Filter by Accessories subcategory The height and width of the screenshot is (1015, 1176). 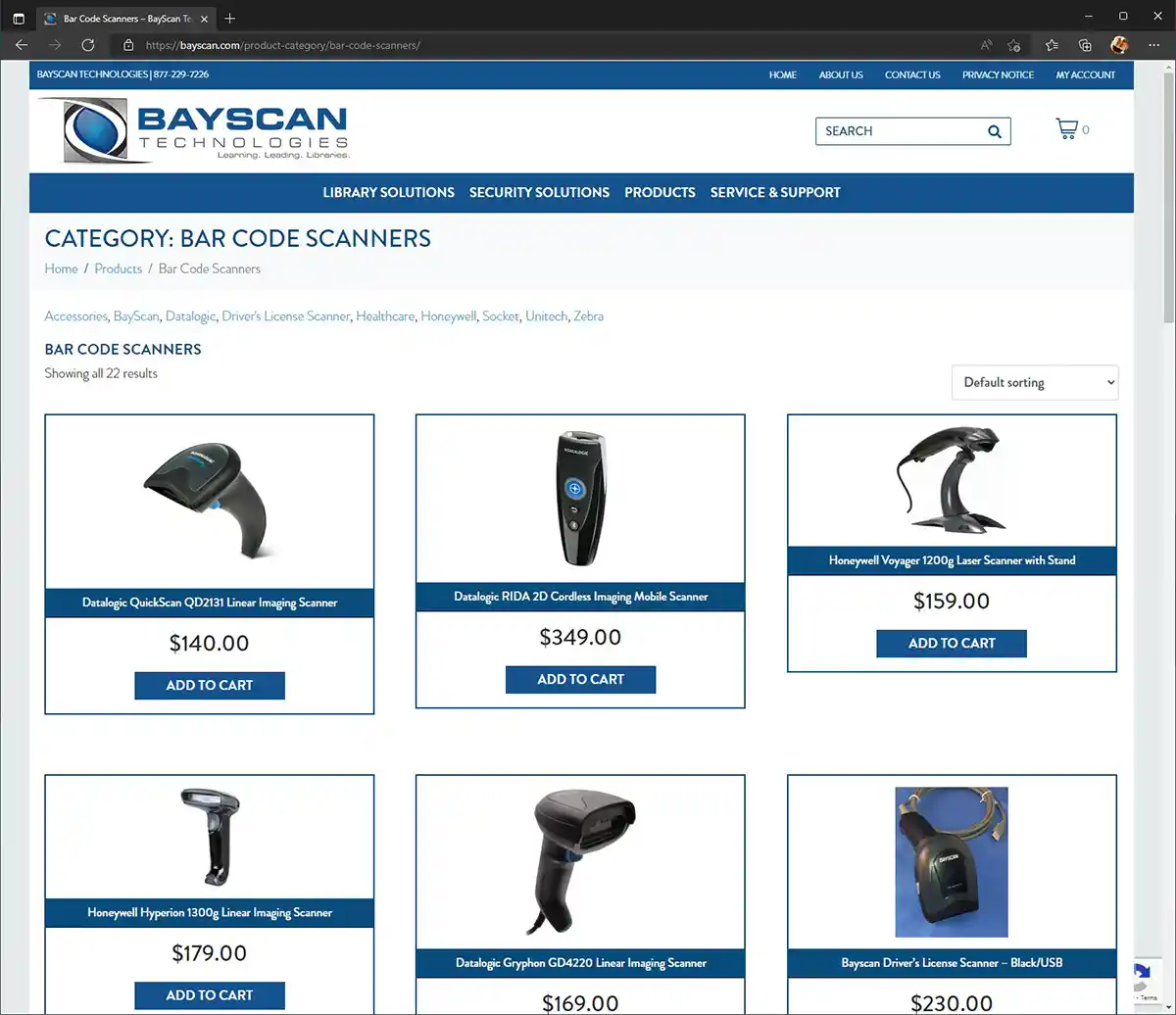[x=75, y=316]
